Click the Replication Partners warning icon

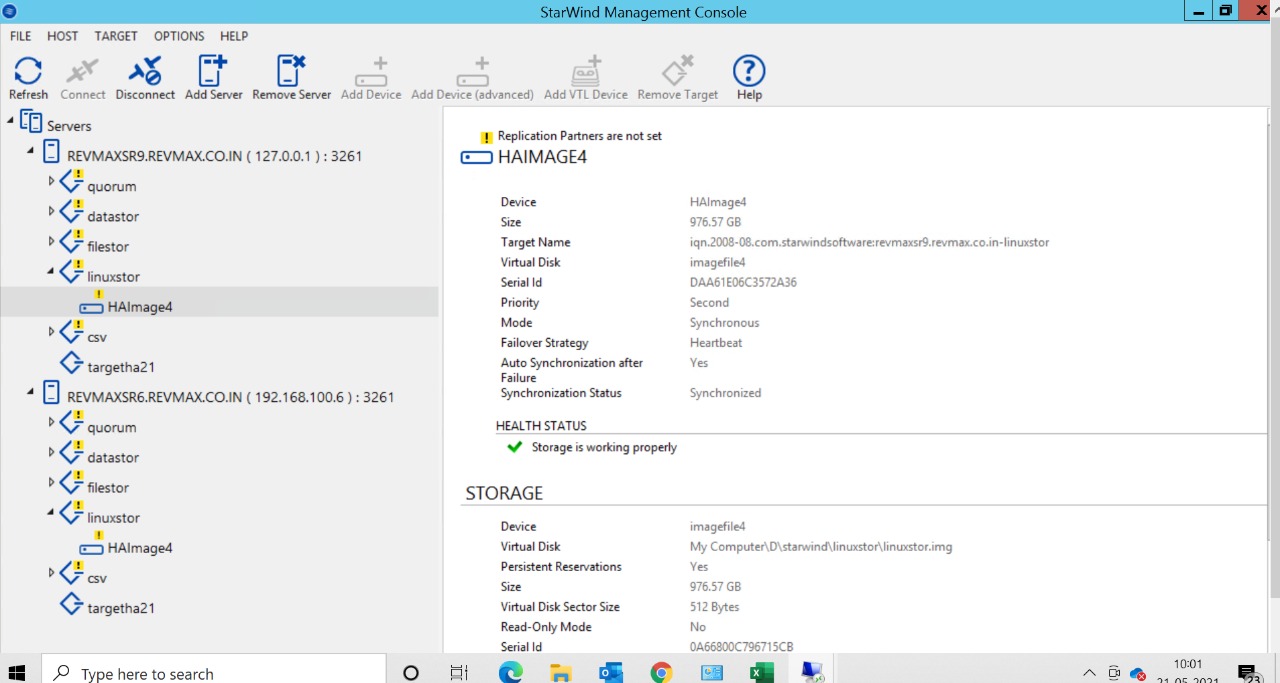click(486, 137)
